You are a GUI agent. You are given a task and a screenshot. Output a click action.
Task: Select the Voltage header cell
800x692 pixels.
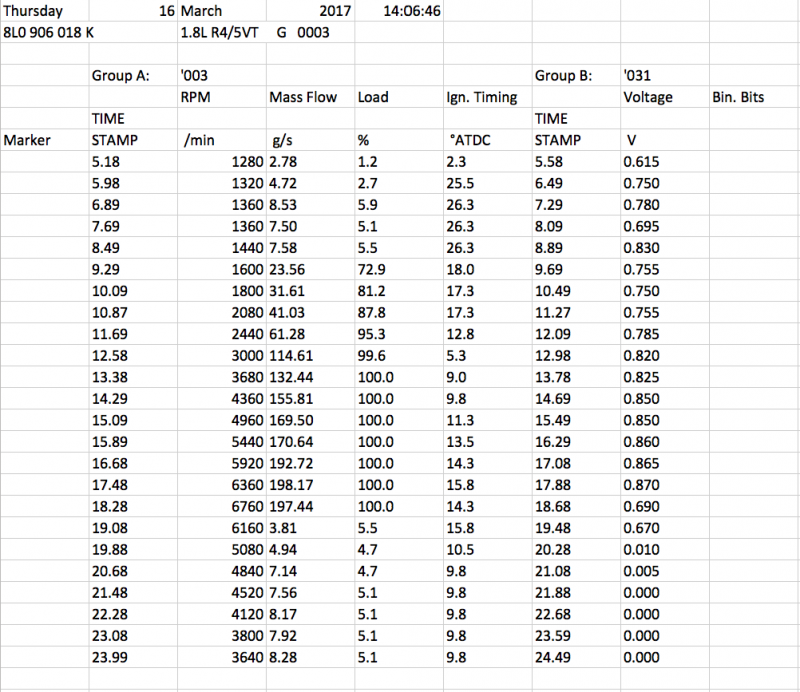click(x=648, y=97)
